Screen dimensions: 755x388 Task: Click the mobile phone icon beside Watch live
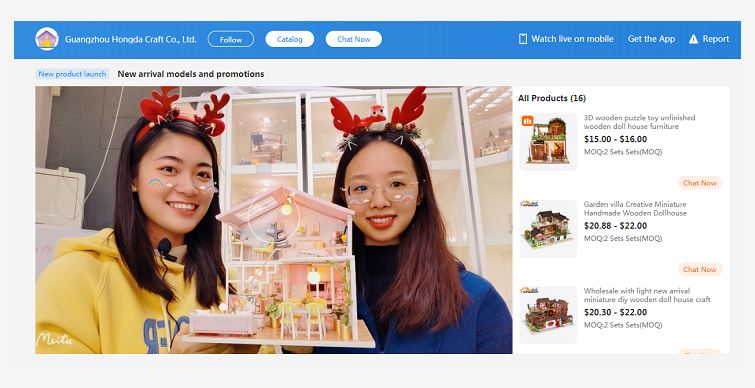pos(523,39)
